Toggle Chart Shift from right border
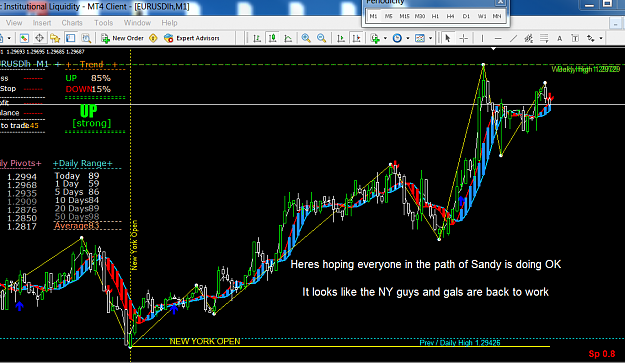 point(356,38)
